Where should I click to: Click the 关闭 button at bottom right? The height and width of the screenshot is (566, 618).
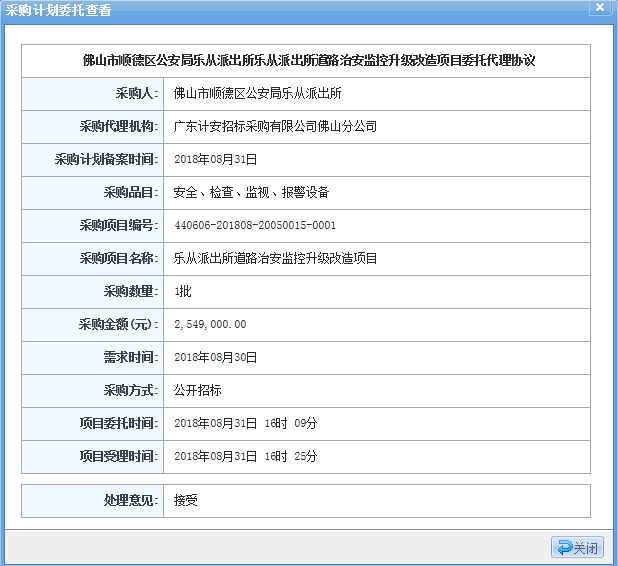[x=577, y=547]
